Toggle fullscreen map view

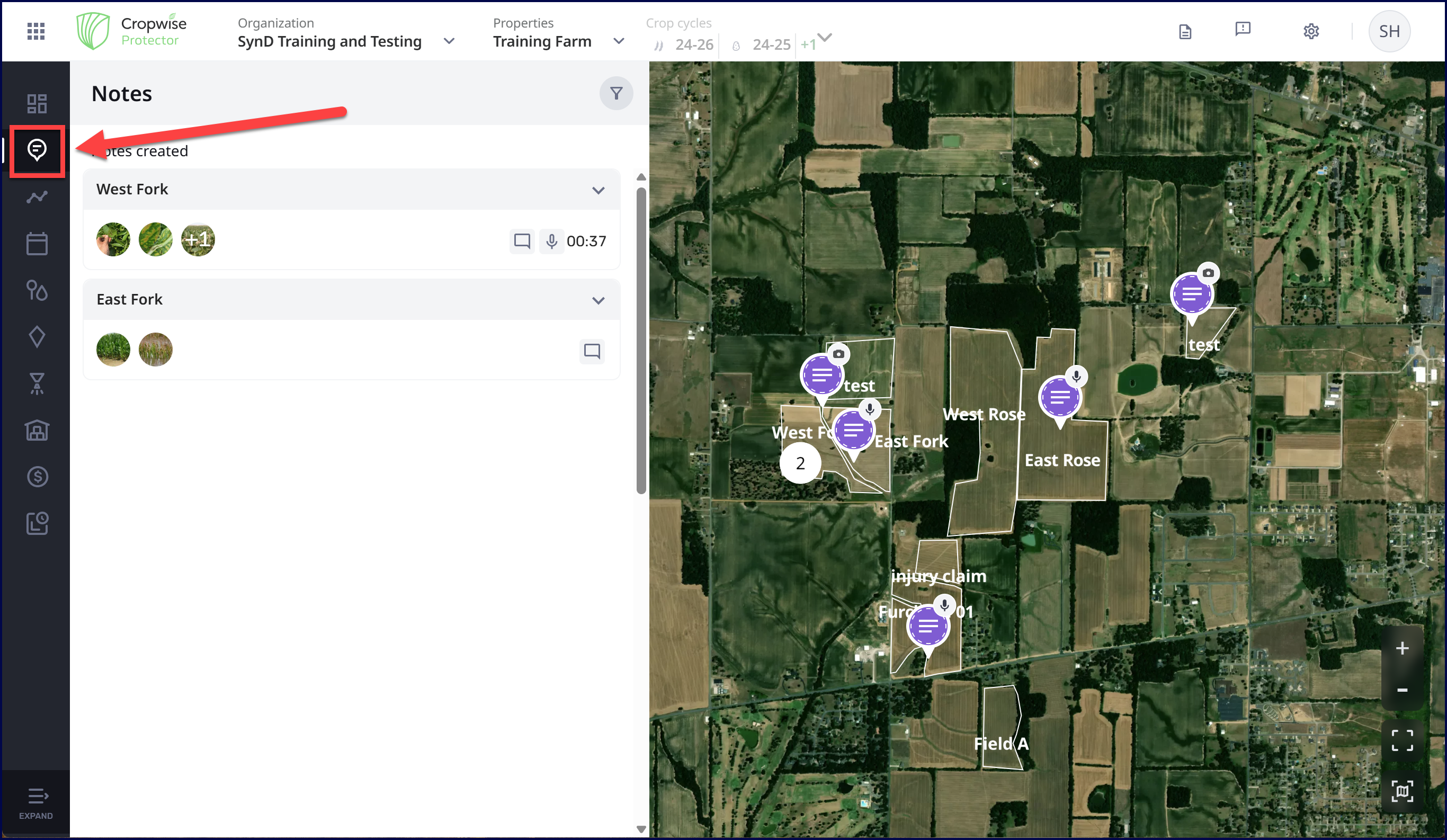(x=1401, y=740)
